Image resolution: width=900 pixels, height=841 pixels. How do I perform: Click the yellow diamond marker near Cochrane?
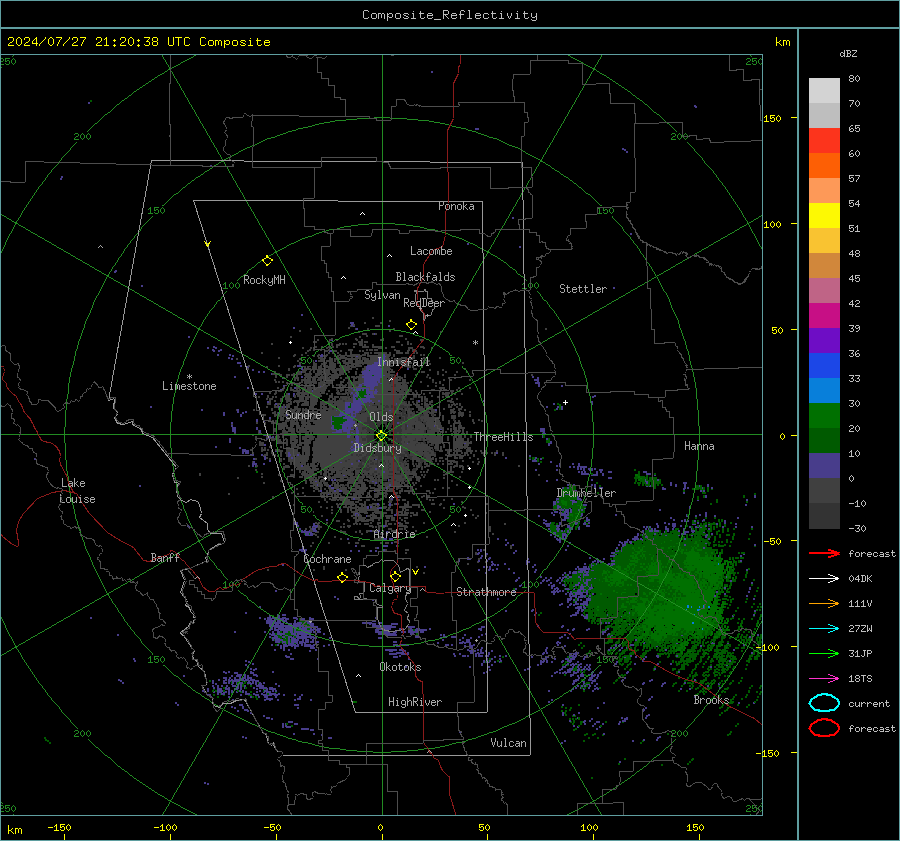pos(343,577)
